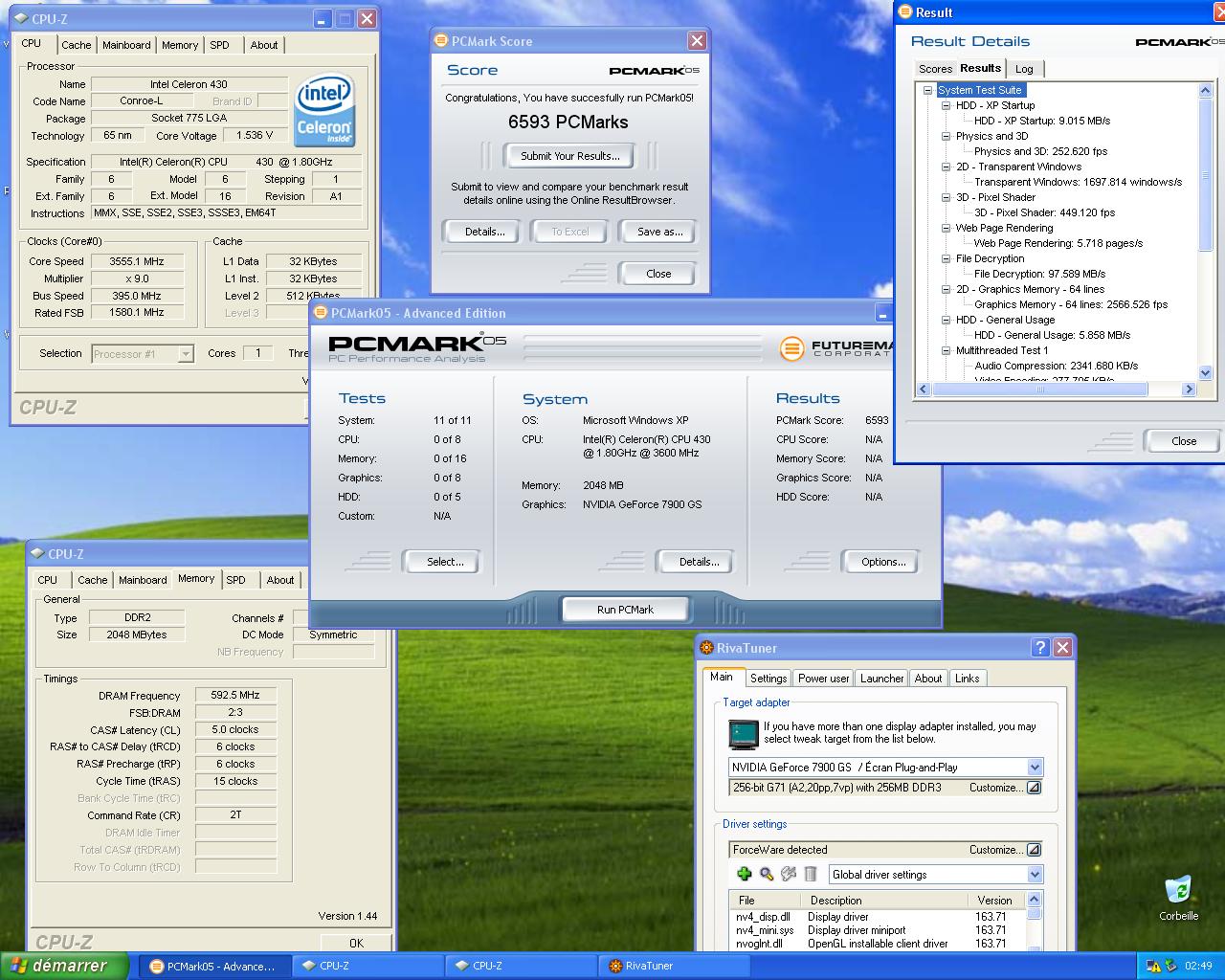The height and width of the screenshot is (980, 1225).
Task: Open the Global driver settings dropdown
Action: click(x=1035, y=874)
